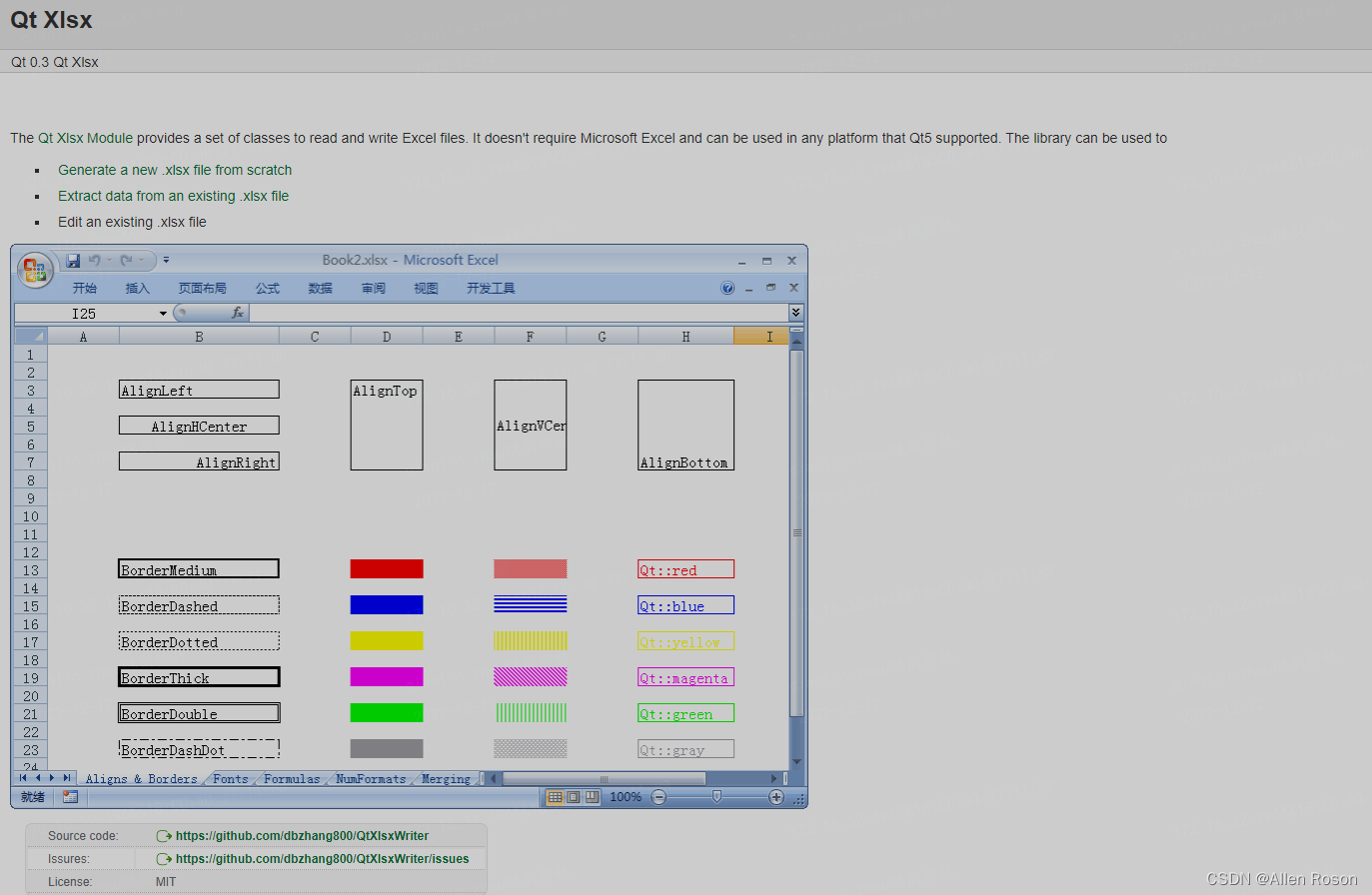Click the Insert Function (fx) icon
1372x895 pixels.
237,312
